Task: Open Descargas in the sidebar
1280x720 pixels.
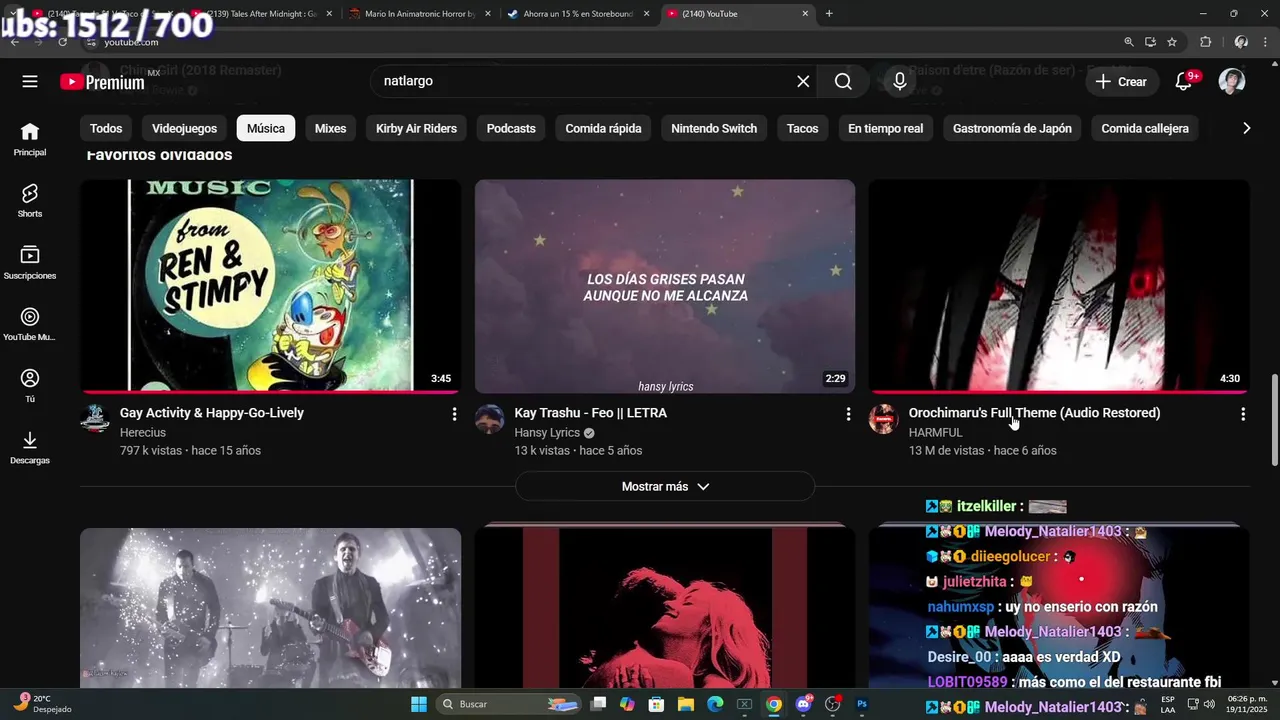Action: 30,448
